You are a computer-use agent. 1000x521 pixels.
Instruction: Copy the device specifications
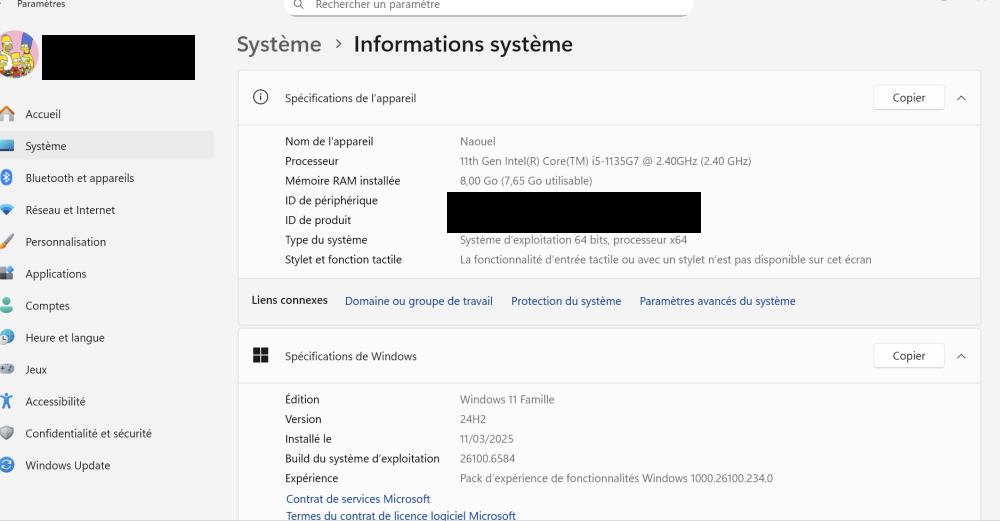(909, 98)
